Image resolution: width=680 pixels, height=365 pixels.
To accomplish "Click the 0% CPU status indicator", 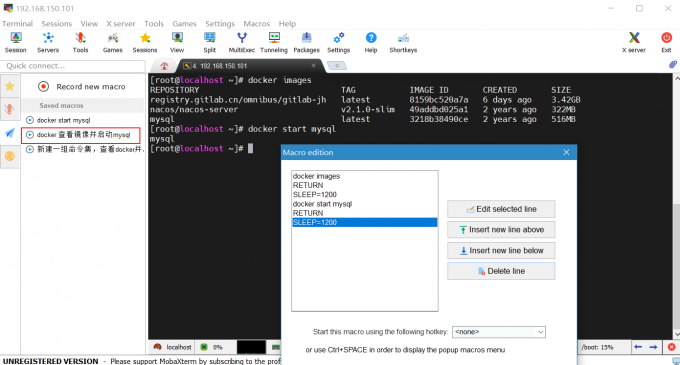I will 212,347.
